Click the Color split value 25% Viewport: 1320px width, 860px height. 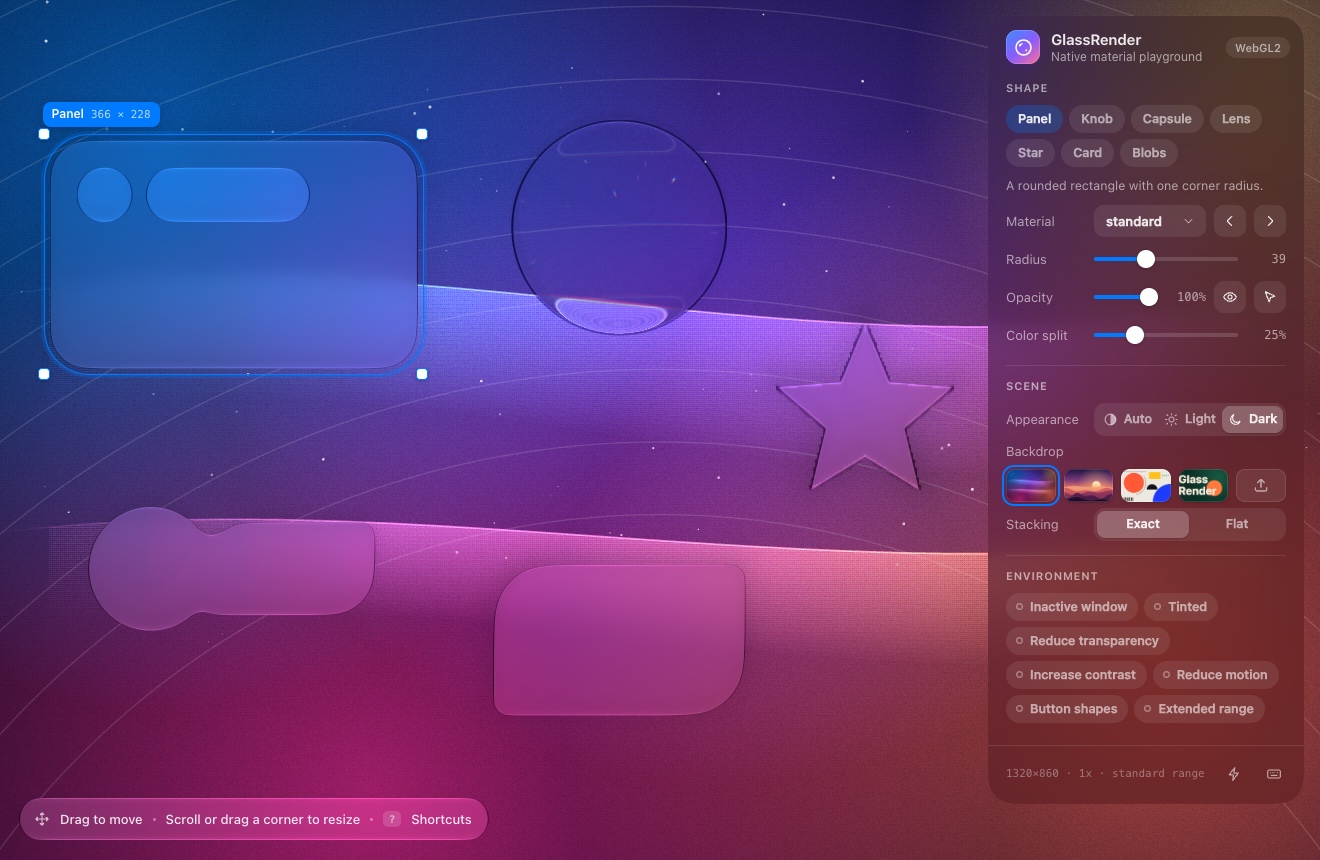(x=1275, y=335)
